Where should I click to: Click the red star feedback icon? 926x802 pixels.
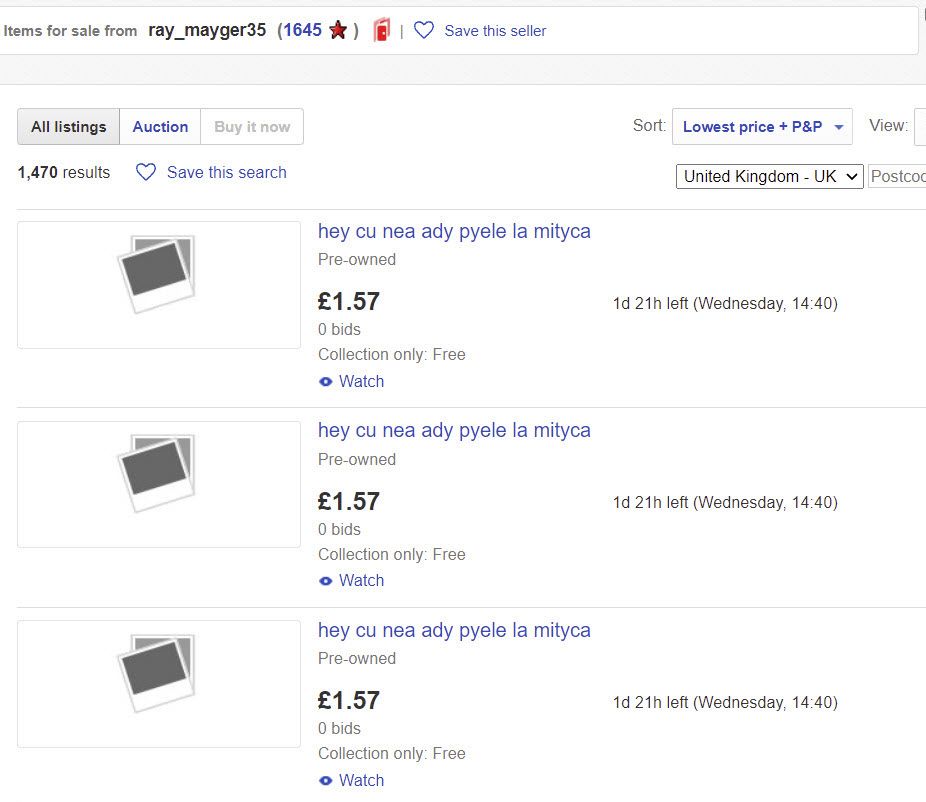(338, 30)
